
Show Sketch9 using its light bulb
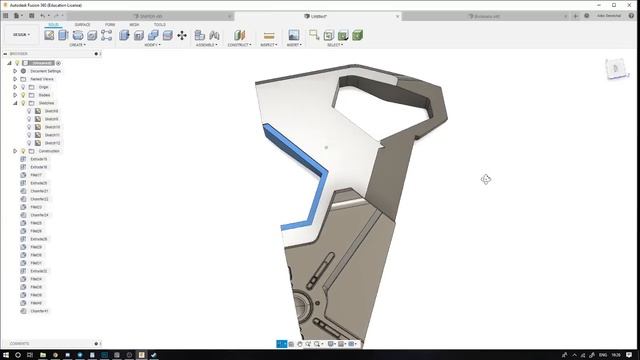(x=29, y=119)
